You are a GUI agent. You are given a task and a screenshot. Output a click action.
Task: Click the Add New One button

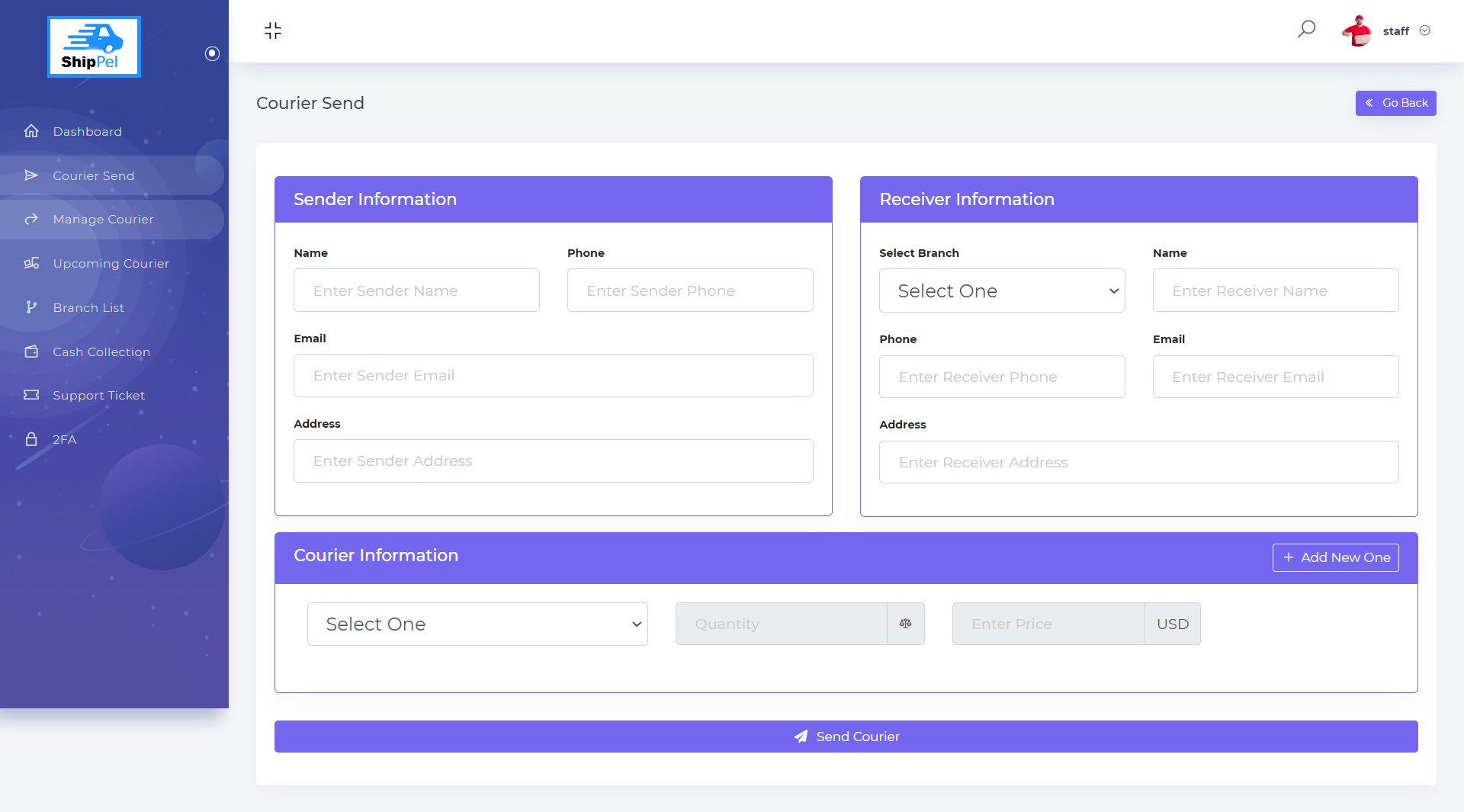1336,557
